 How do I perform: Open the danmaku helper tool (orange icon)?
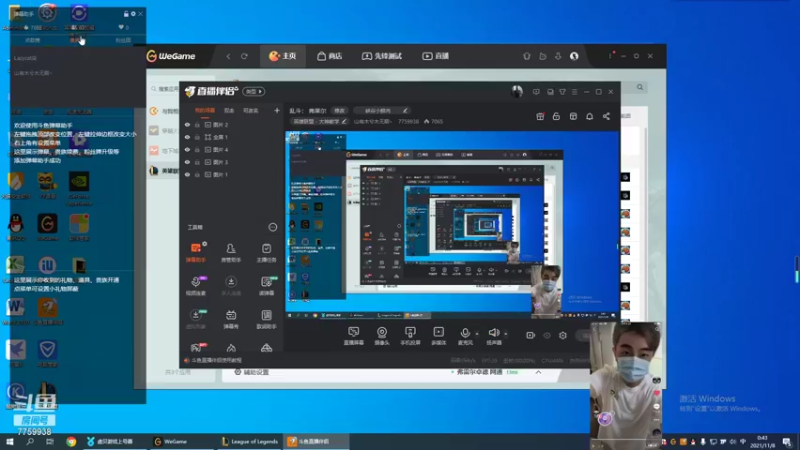195,252
